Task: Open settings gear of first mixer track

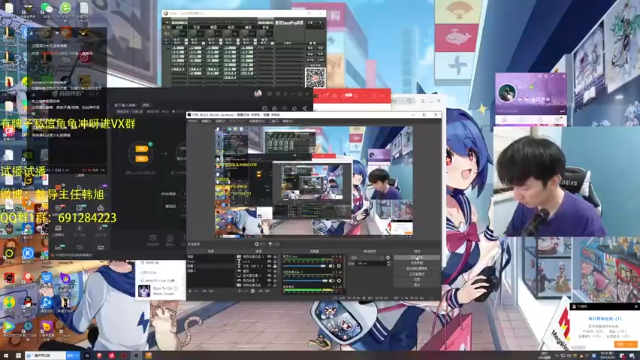Action: point(339,266)
